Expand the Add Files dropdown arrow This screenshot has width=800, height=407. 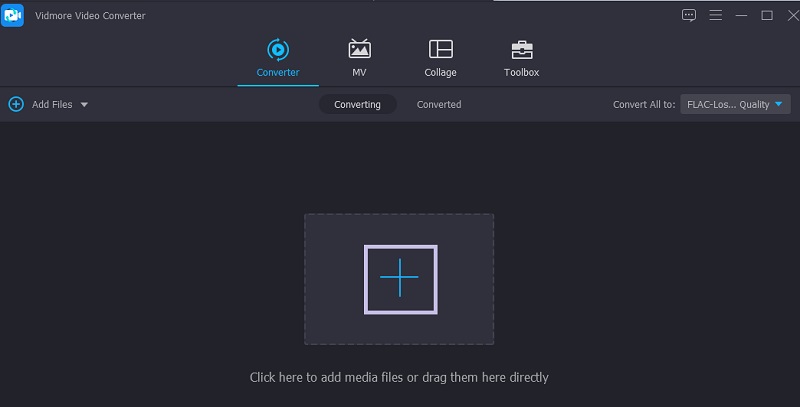coord(84,105)
